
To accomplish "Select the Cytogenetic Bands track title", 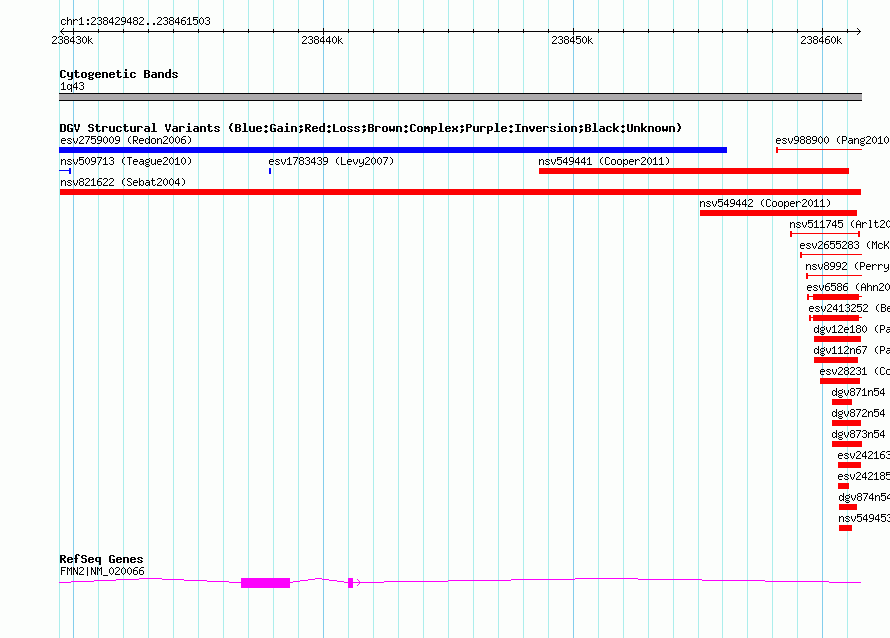I will tap(119, 74).
